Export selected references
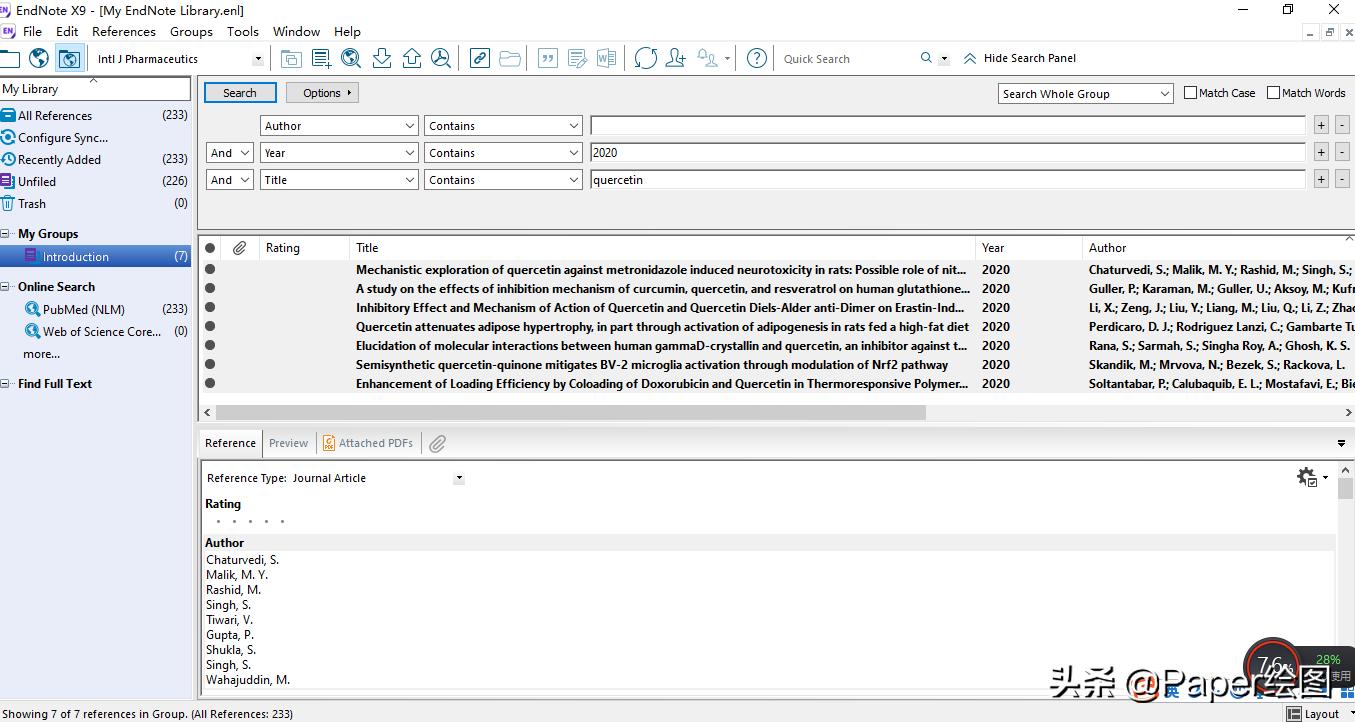This screenshot has height=722, width=1355. pos(411,58)
